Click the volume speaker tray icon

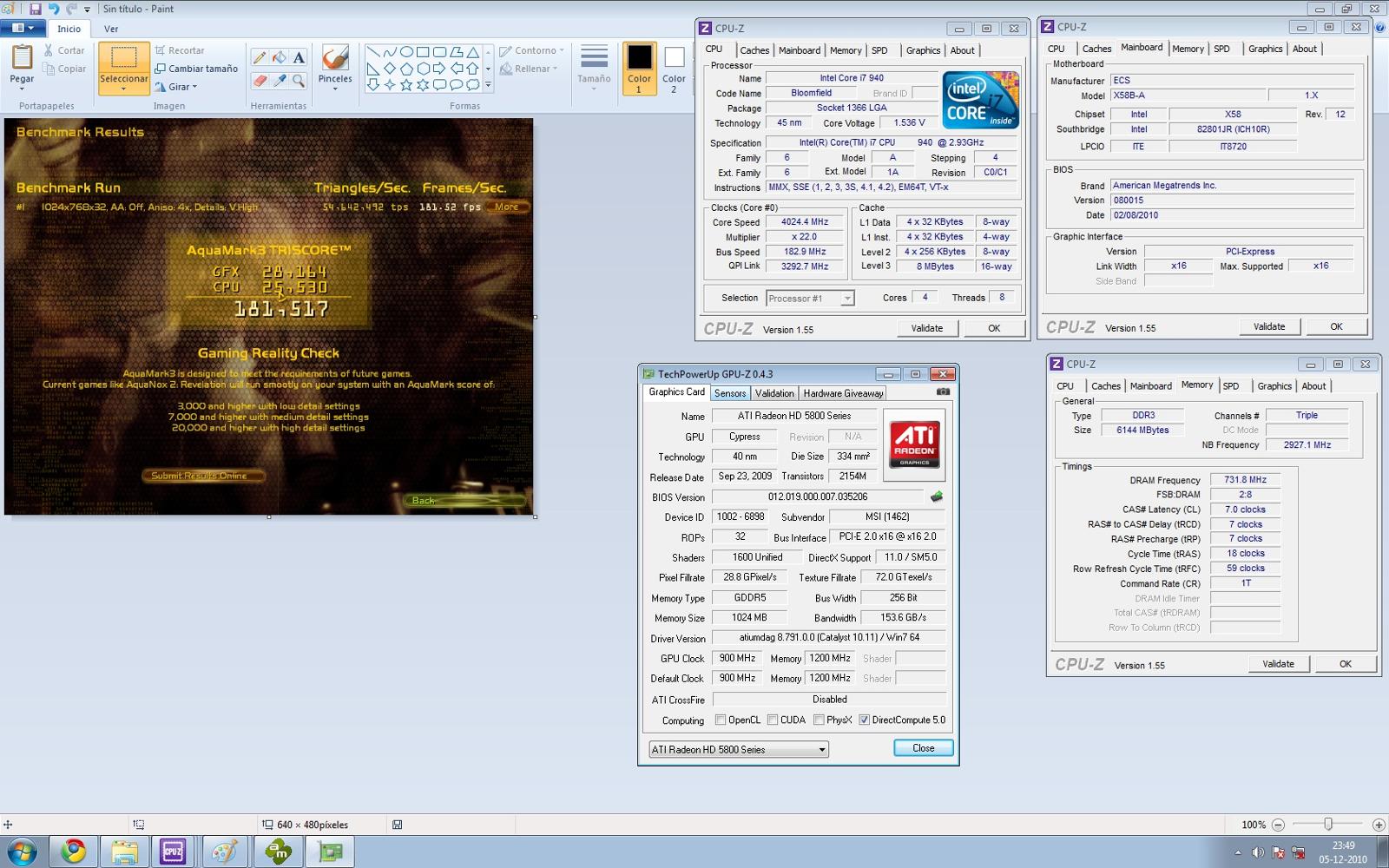(1258, 852)
